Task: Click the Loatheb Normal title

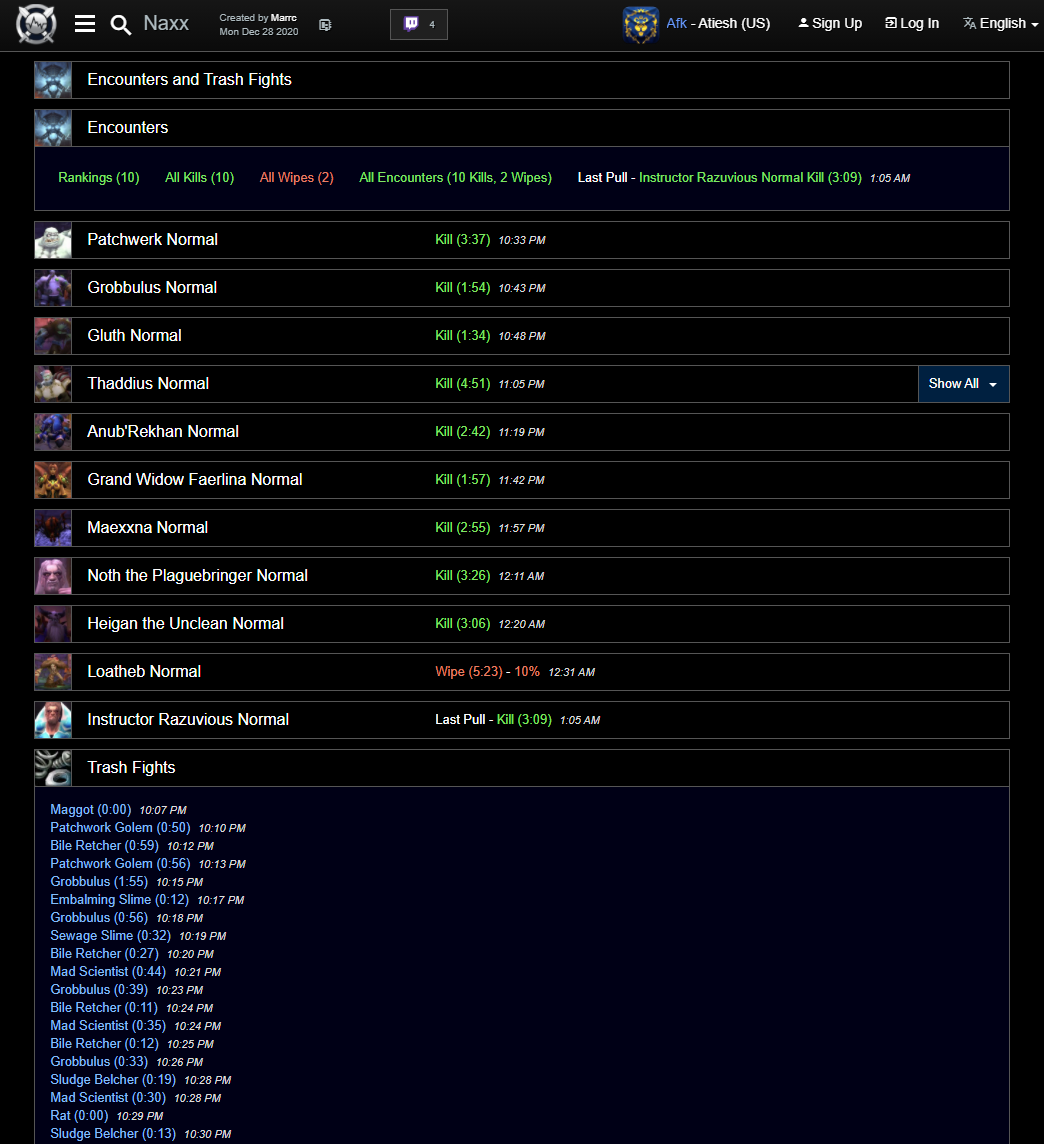Action: tap(144, 671)
